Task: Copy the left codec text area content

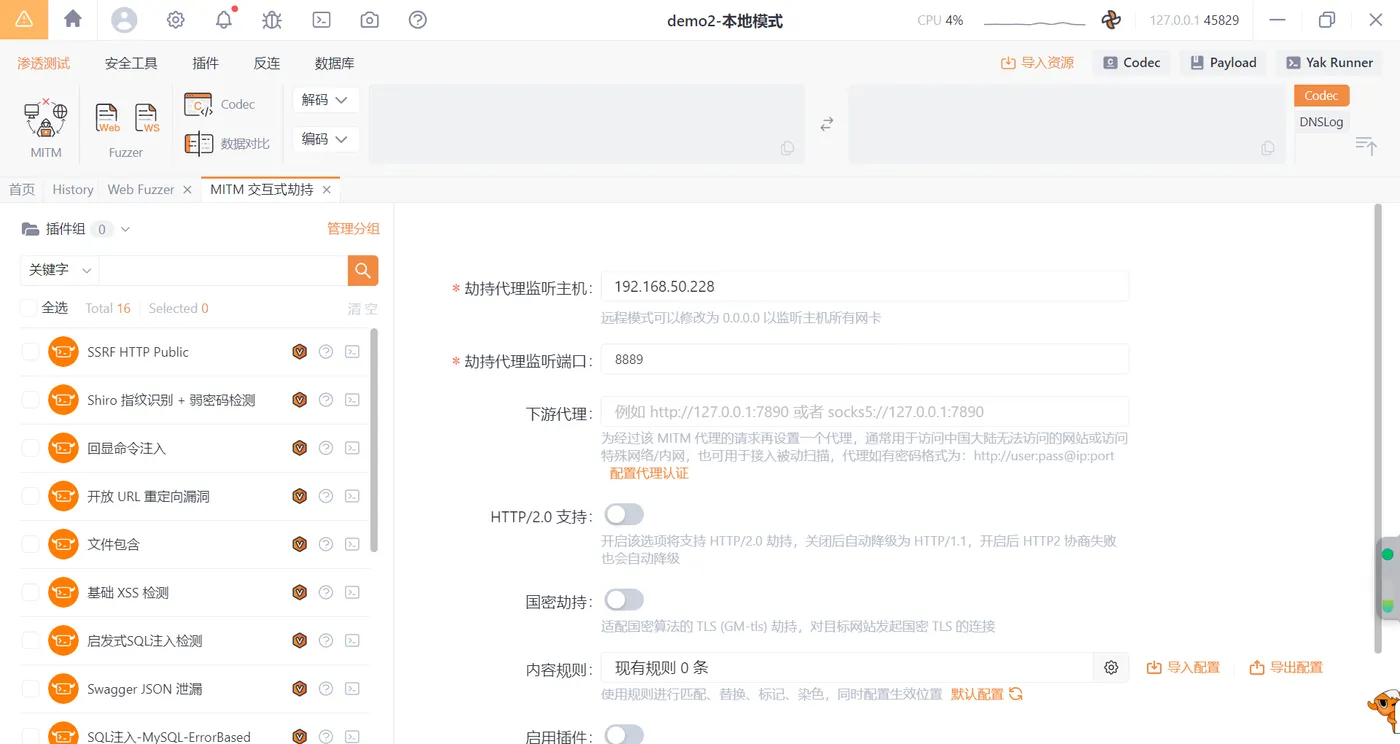Action: click(788, 148)
